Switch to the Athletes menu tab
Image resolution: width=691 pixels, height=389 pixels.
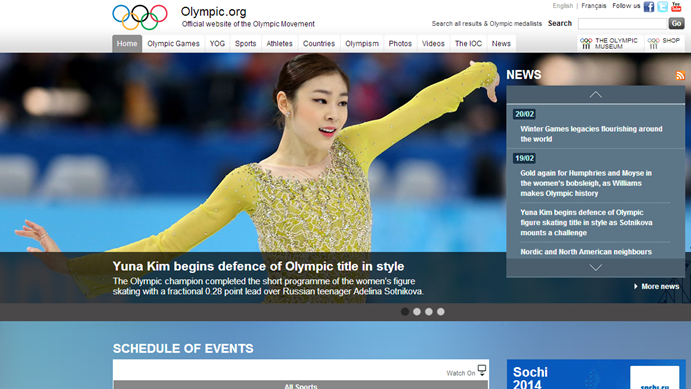279,44
